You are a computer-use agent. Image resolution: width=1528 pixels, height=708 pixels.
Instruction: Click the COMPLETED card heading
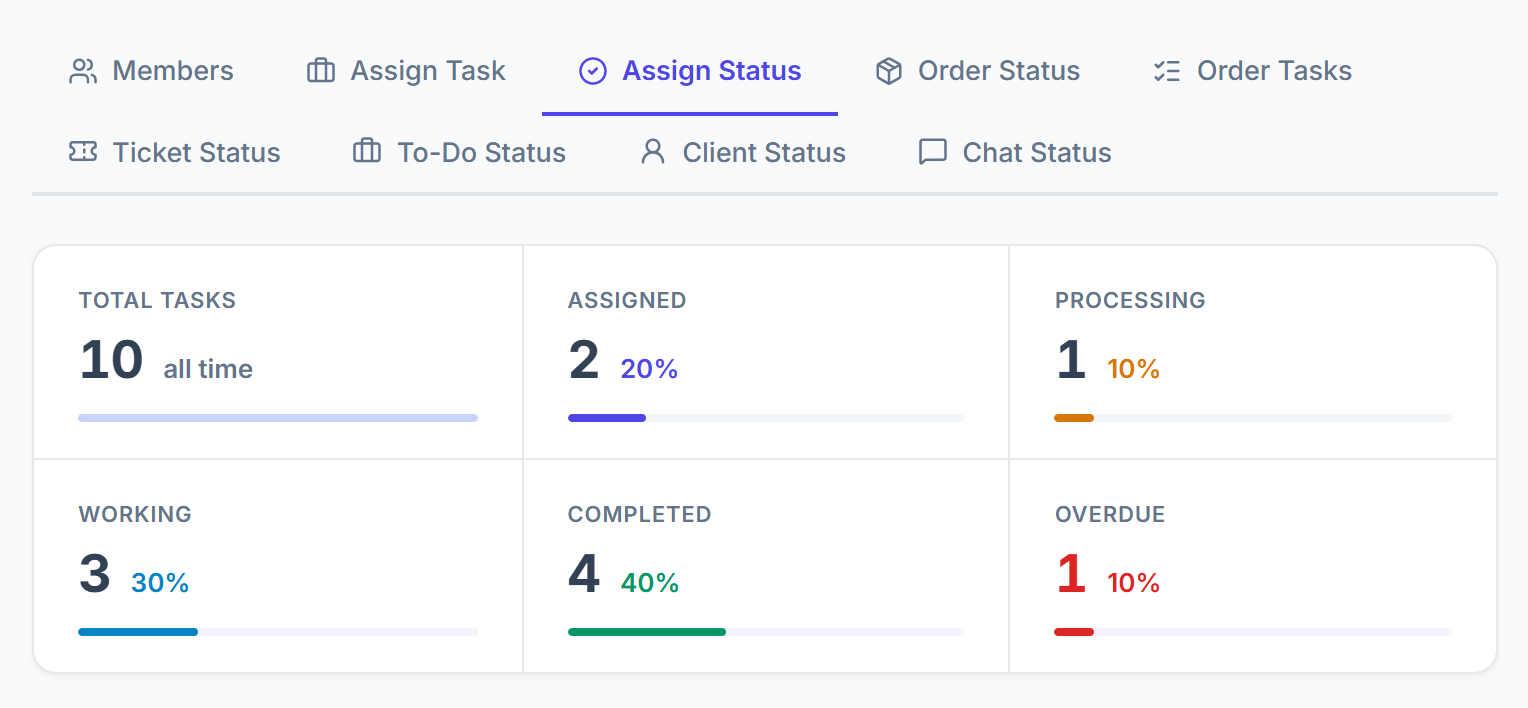(640, 514)
